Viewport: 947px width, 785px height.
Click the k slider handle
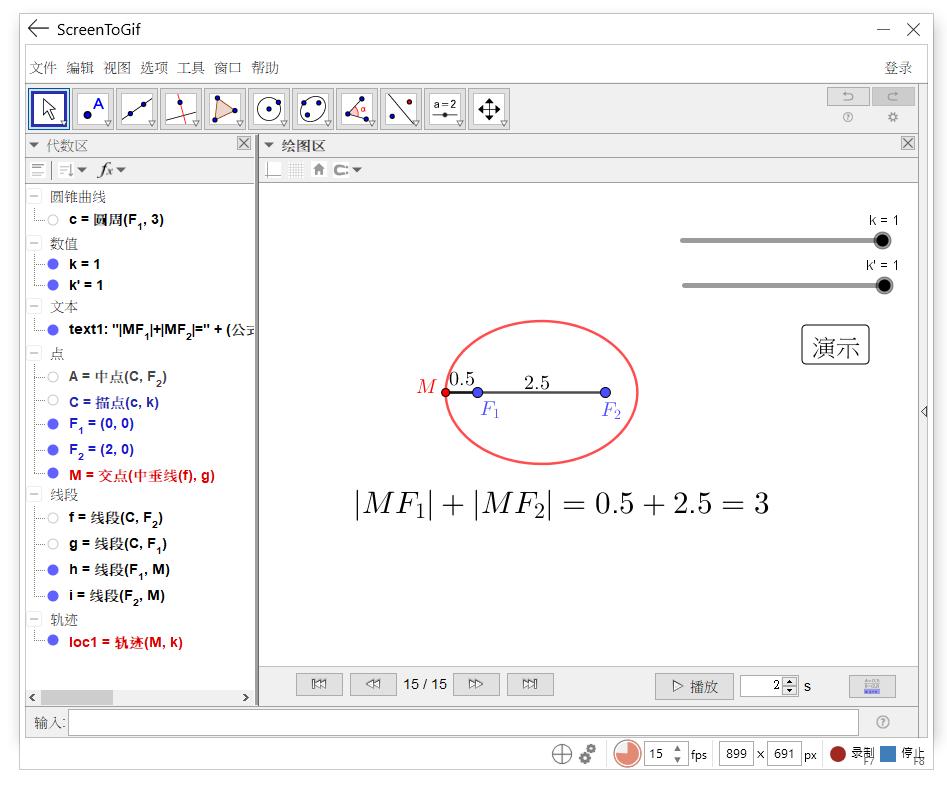pyautogui.click(x=882, y=240)
